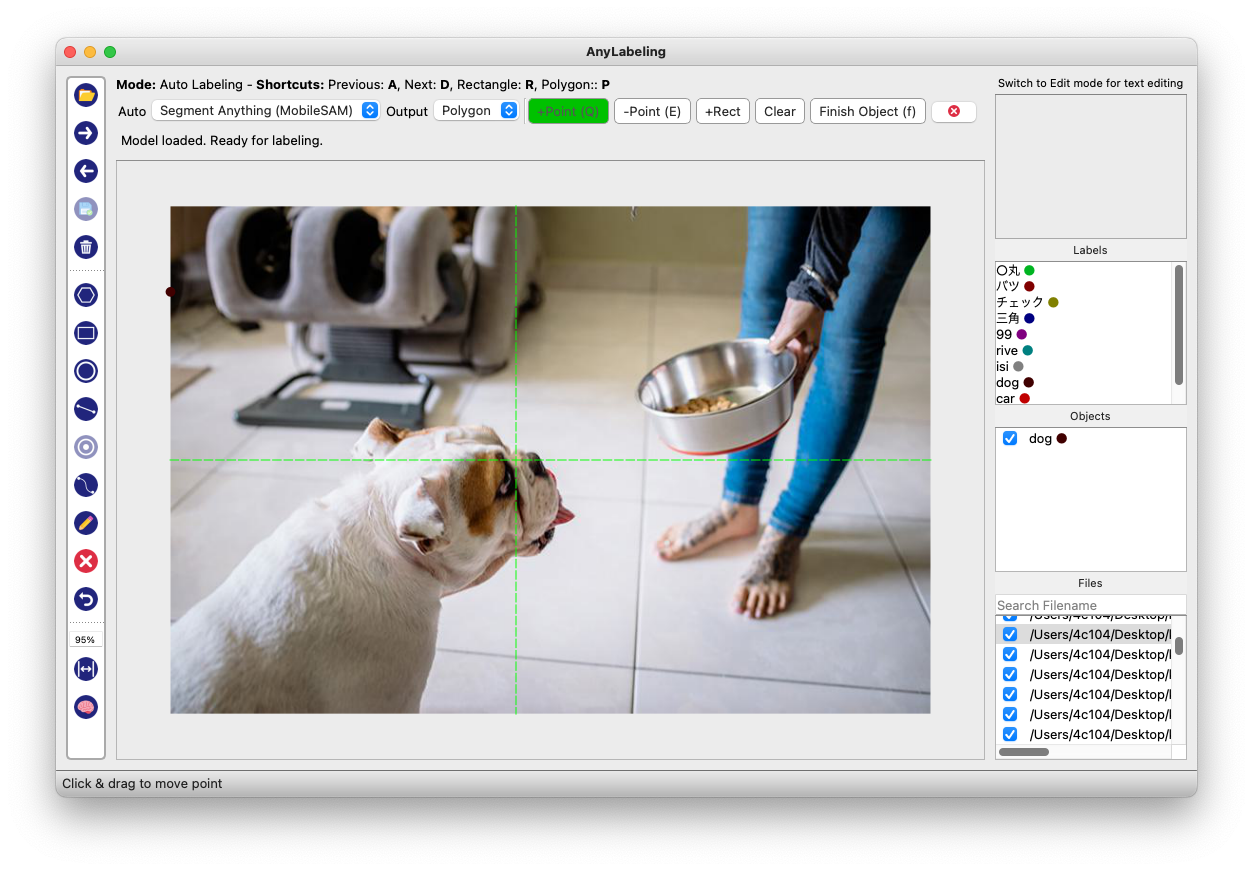
Task: Click the undo arrow icon
Action: (86, 599)
